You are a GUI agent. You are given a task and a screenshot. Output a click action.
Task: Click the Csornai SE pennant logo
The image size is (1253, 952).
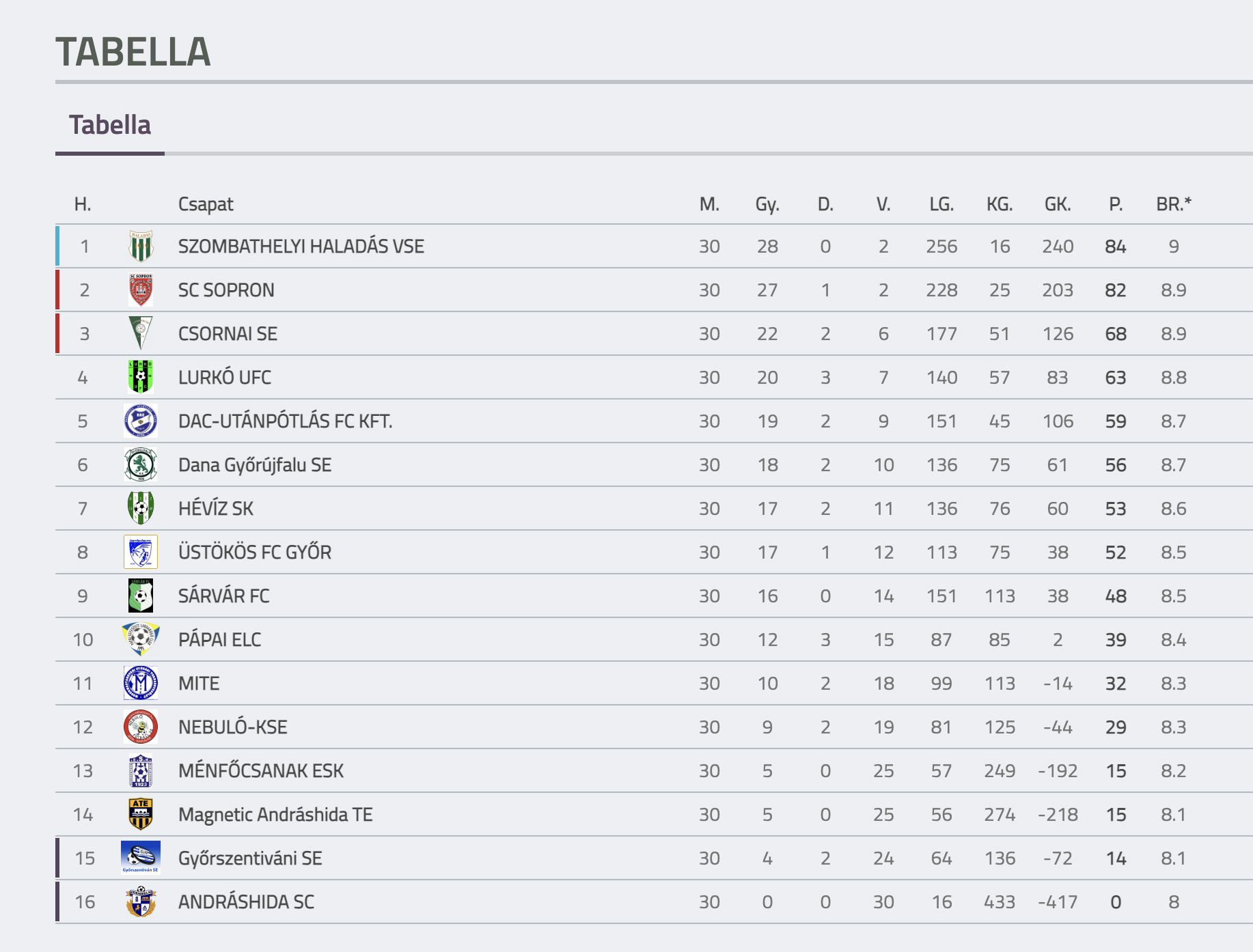(x=141, y=334)
